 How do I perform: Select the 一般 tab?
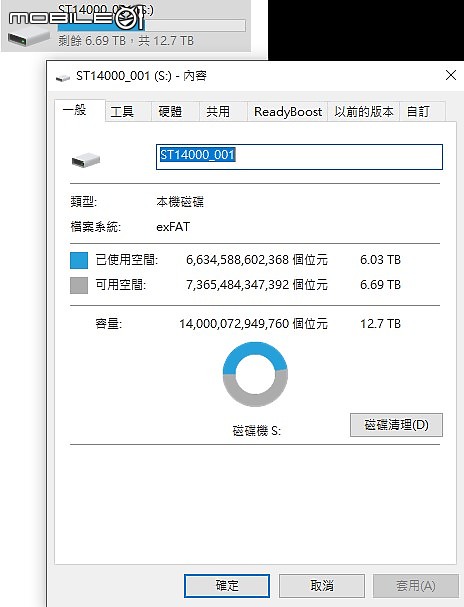coord(80,110)
